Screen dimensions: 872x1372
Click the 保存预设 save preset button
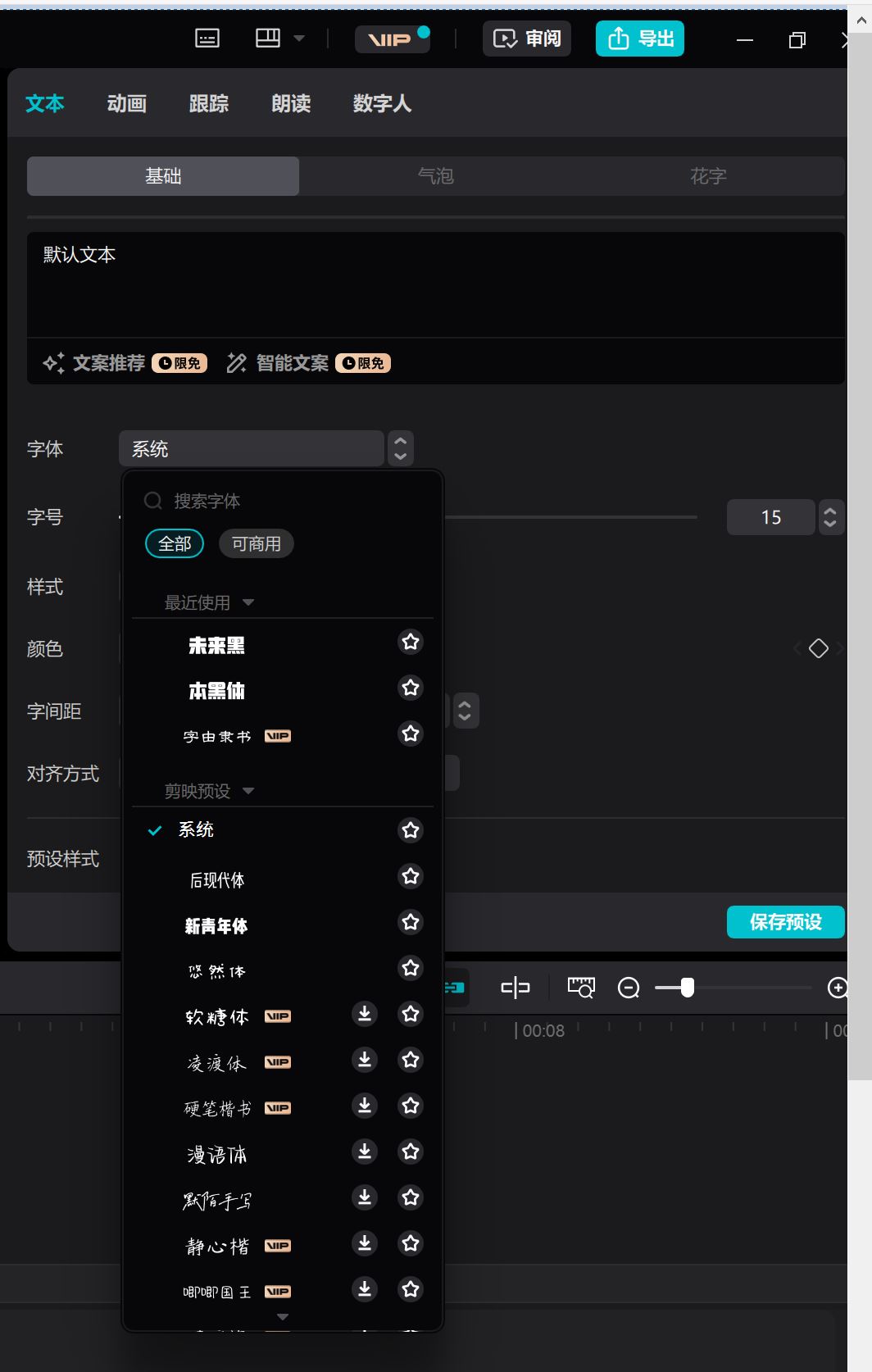click(x=785, y=922)
